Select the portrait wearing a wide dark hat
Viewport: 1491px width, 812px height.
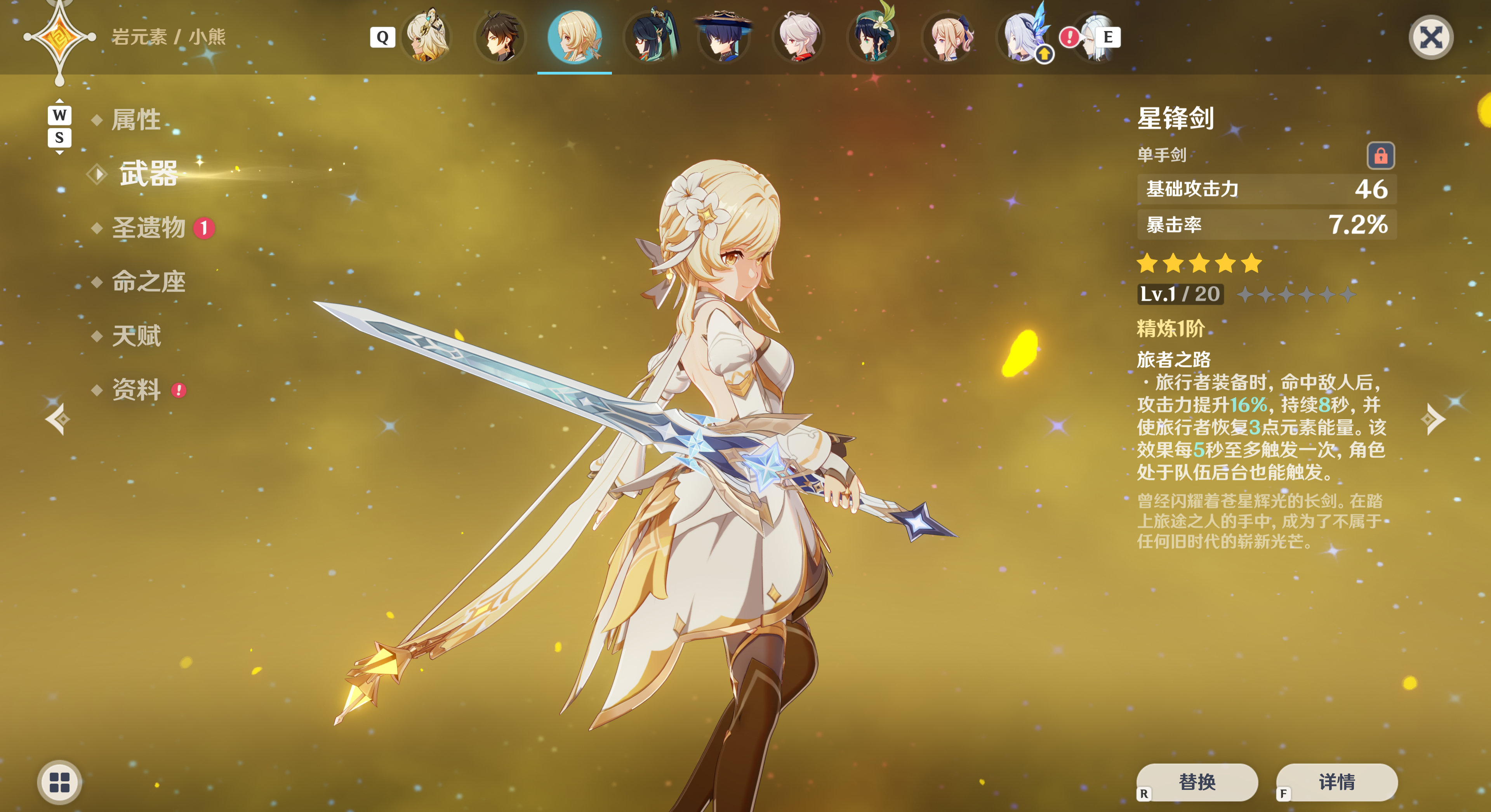[x=723, y=36]
